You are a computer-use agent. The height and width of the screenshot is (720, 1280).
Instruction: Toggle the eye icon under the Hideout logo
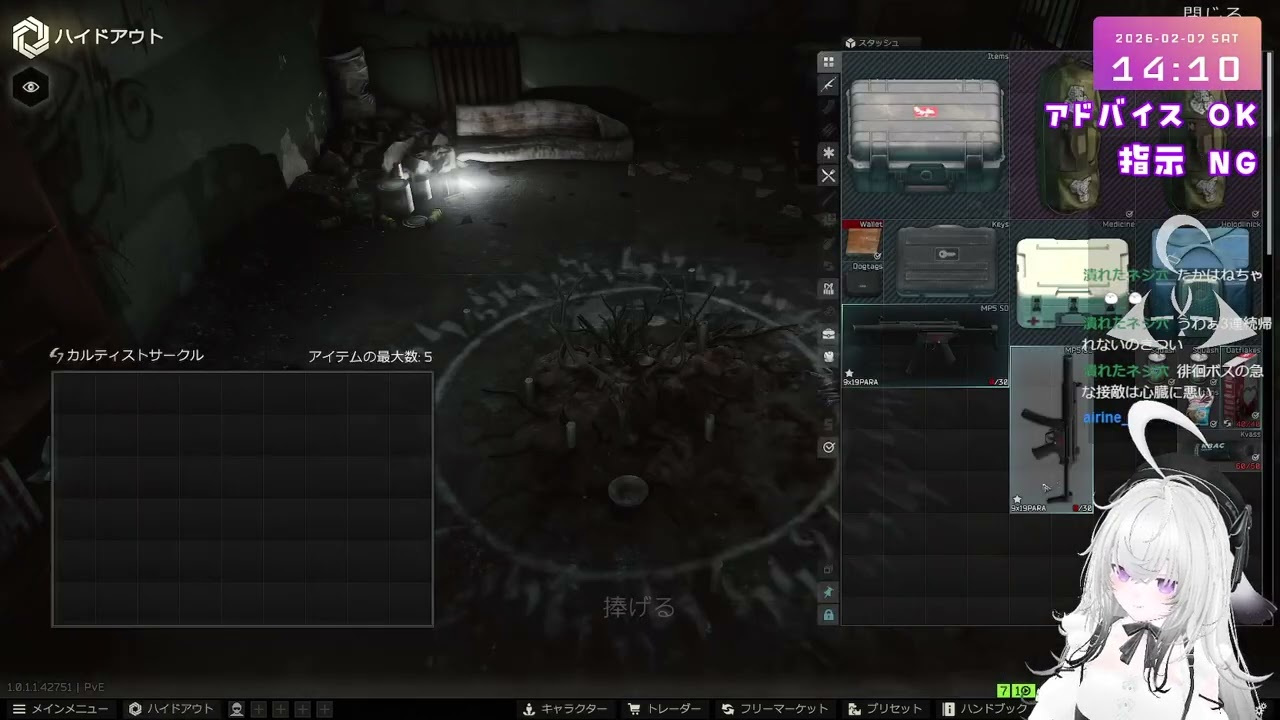coord(31,87)
